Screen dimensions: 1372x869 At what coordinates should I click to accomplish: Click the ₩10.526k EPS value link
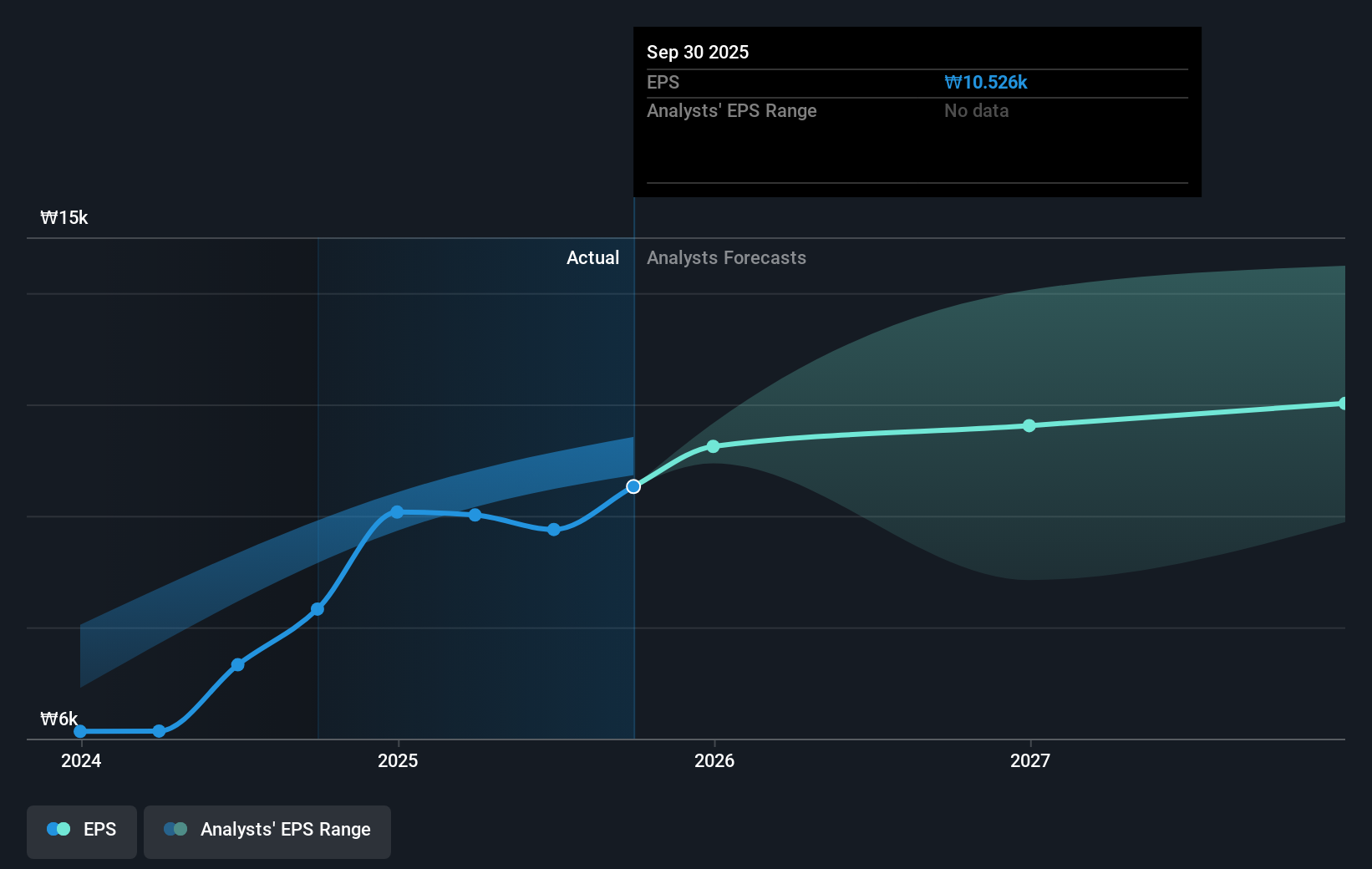point(986,82)
